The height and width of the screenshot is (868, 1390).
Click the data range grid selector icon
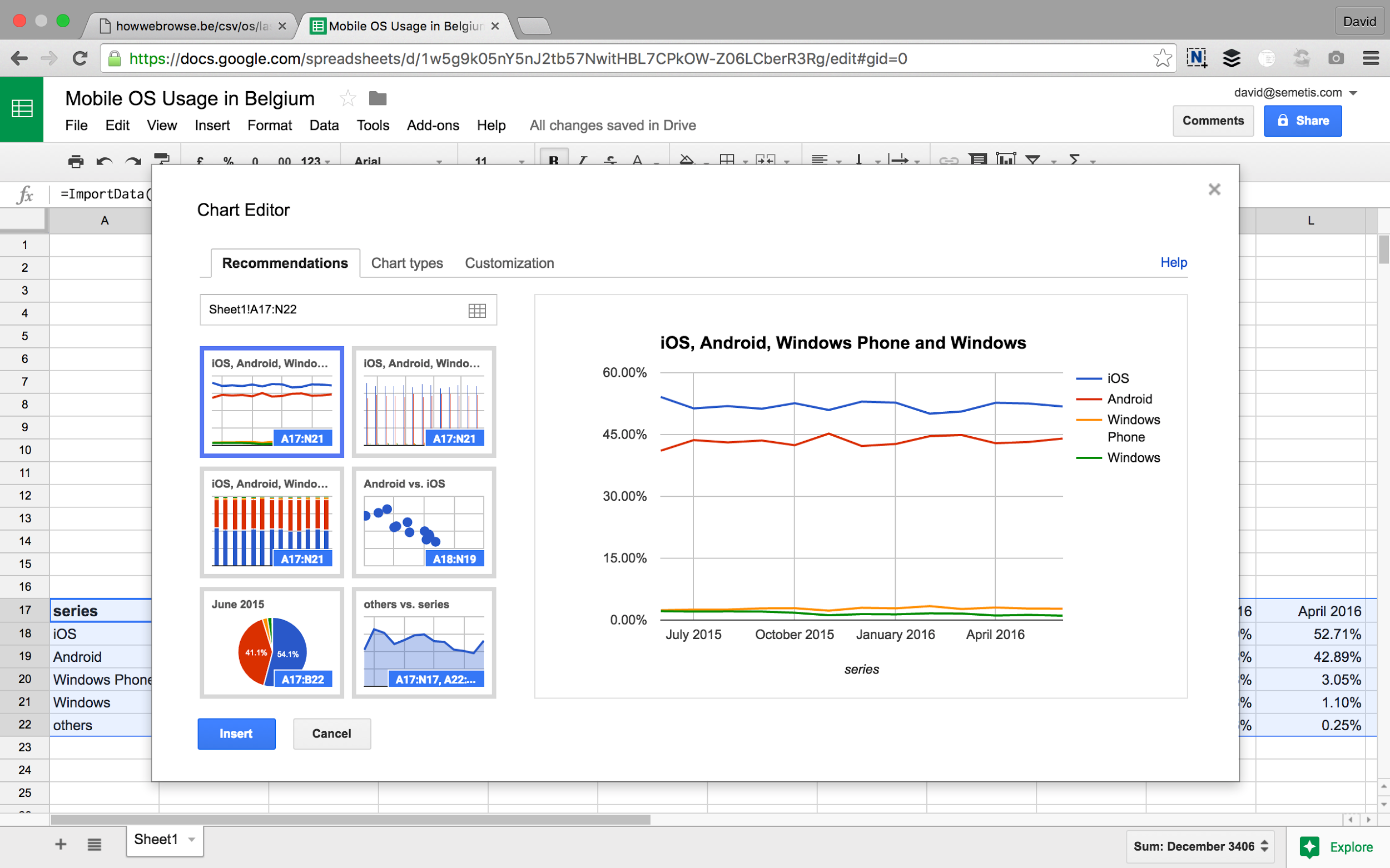click(476, 311)
